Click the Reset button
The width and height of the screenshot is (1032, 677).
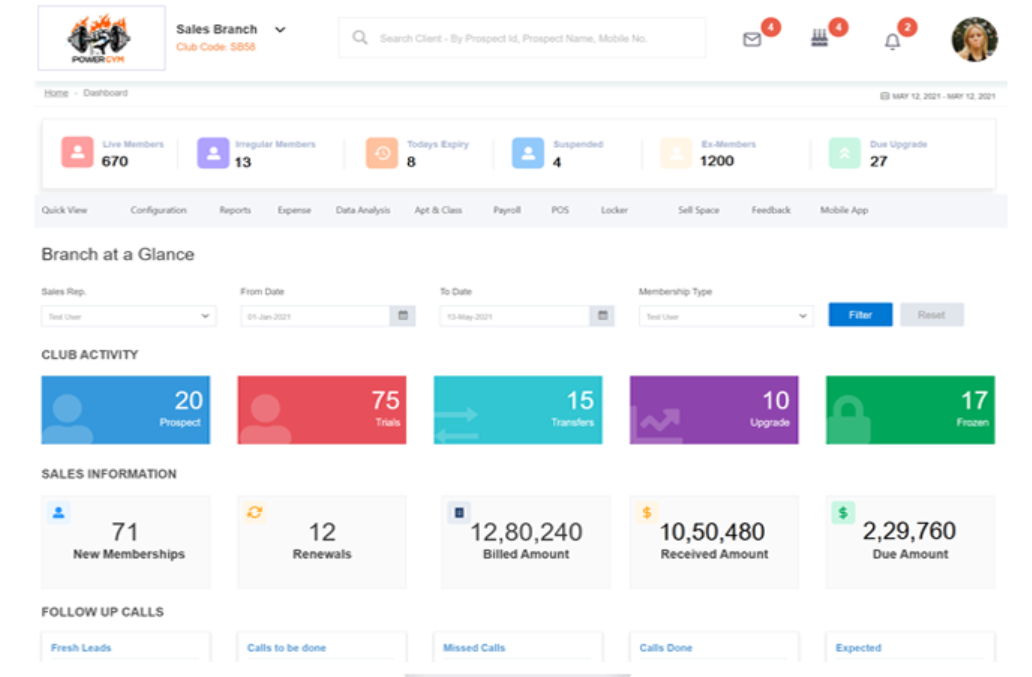click(932, 314)
